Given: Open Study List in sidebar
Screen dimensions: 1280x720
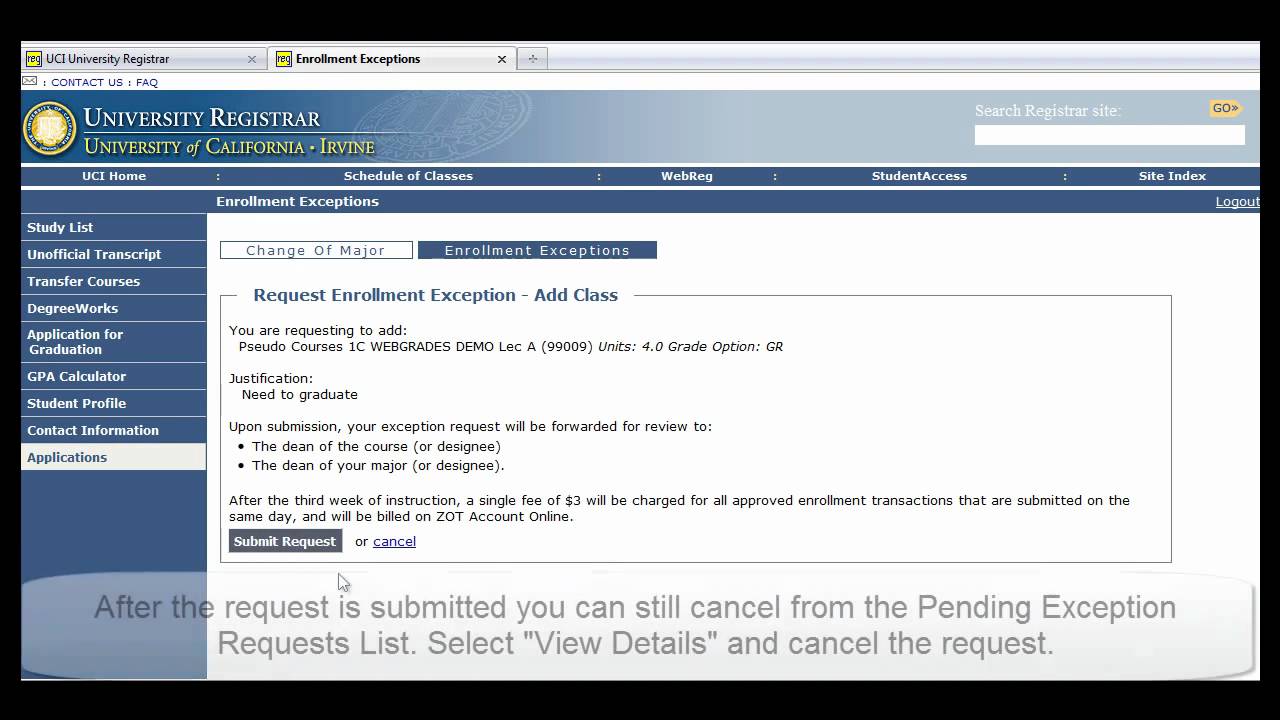Looking at the screenshot, I should [x=113, y=227].
